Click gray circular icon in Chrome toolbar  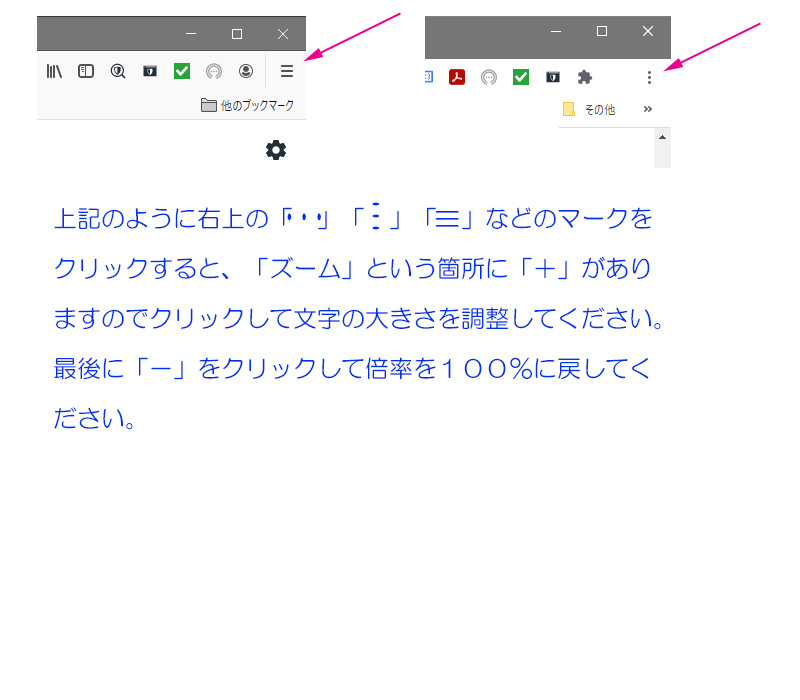(x=489, y=77)
